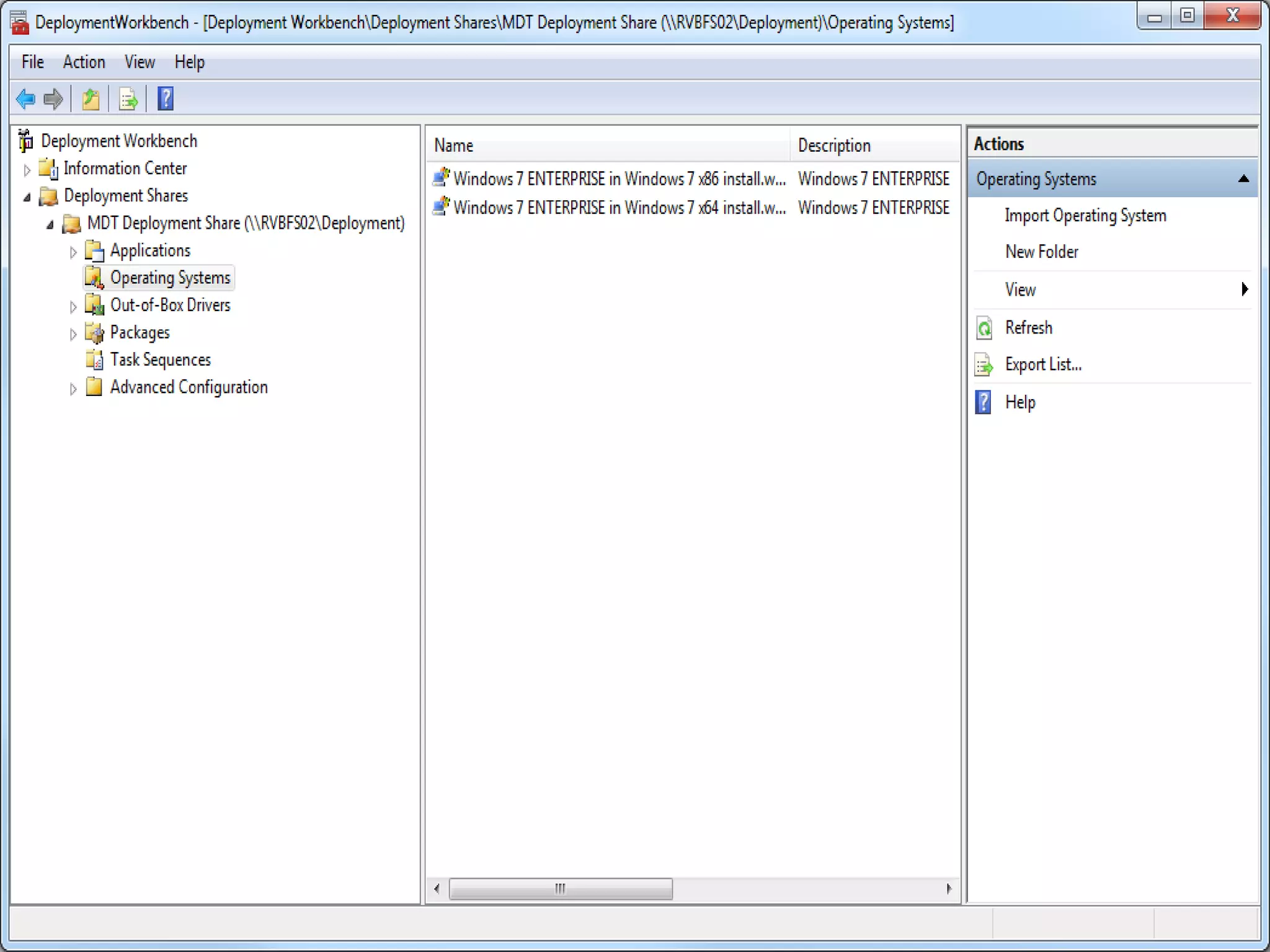Select Deployment Workbench root label
Screen dimensions: 1270x952
click(x=119, y=141)
